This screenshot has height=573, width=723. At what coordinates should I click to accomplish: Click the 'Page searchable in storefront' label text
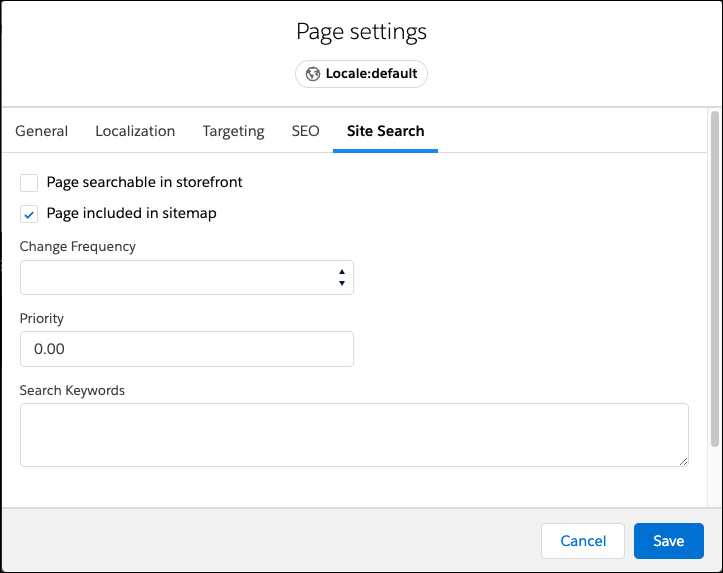[144, 182]
